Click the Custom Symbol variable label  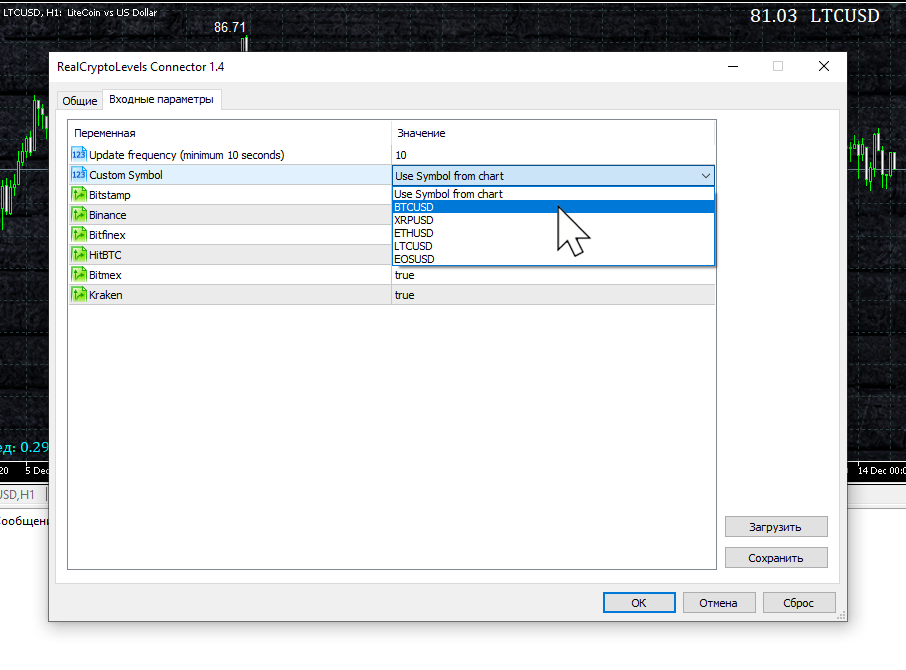(x=125, y=175)
